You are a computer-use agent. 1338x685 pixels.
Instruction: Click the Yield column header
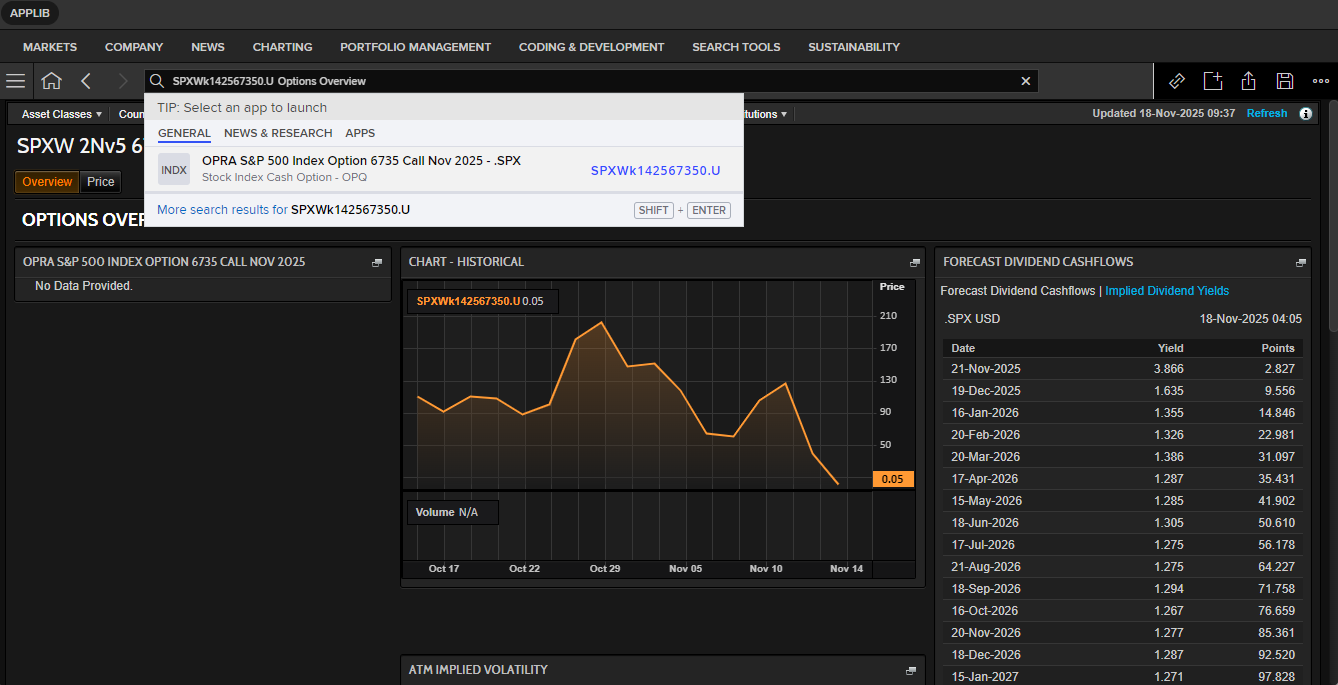pyautogui.click(x=1171, y=348)
